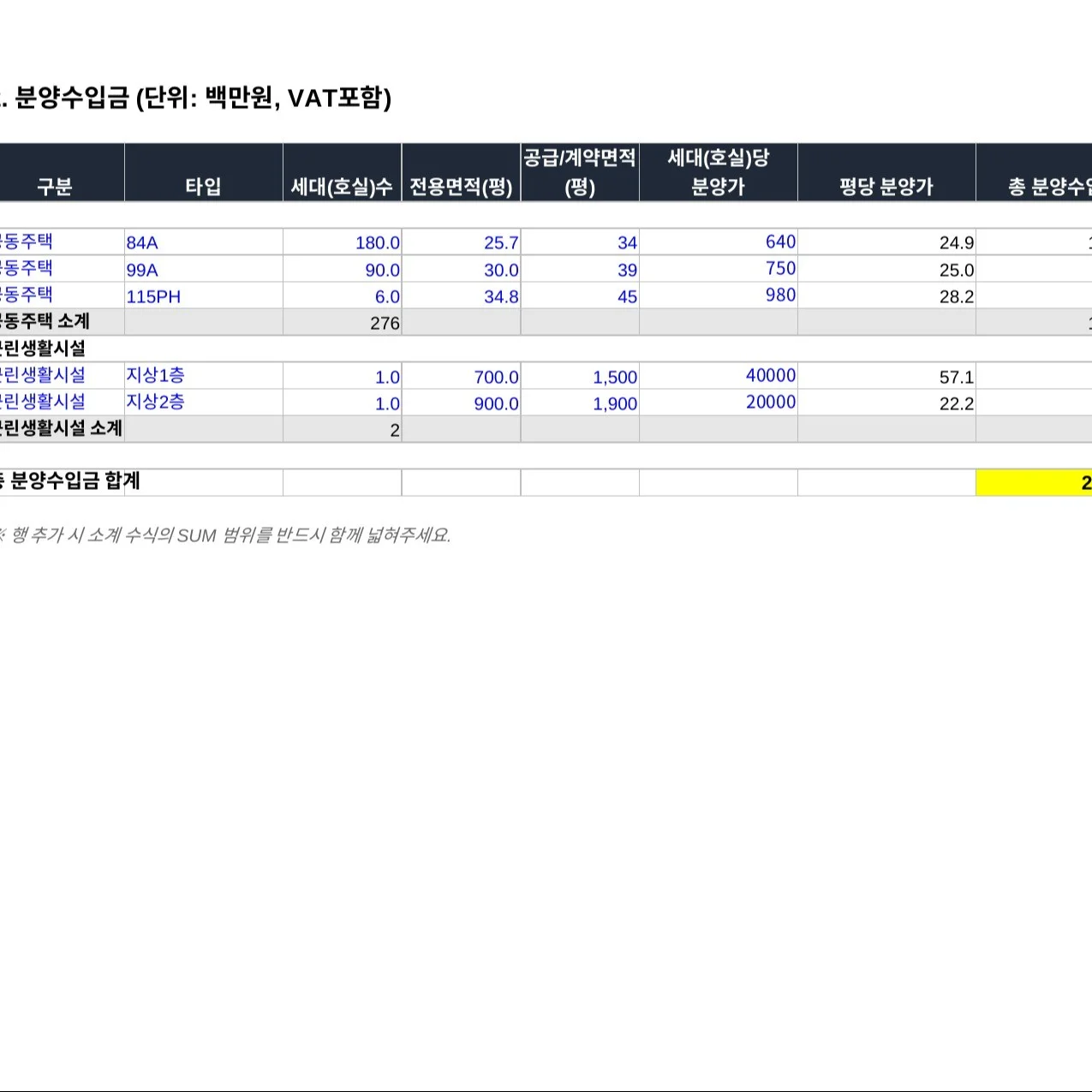Select the 84A type cell
This screenshot has height=1092, width=1092.
204,242
